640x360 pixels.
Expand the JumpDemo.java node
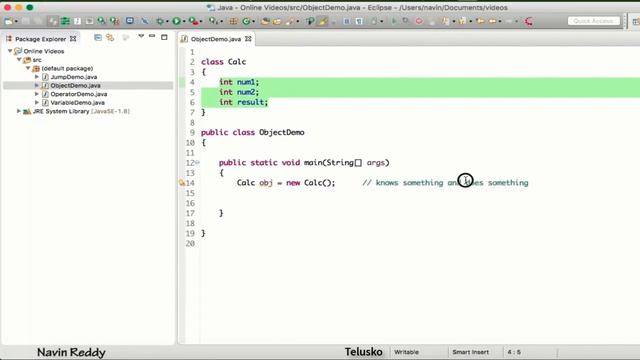[x=37, y=77]
